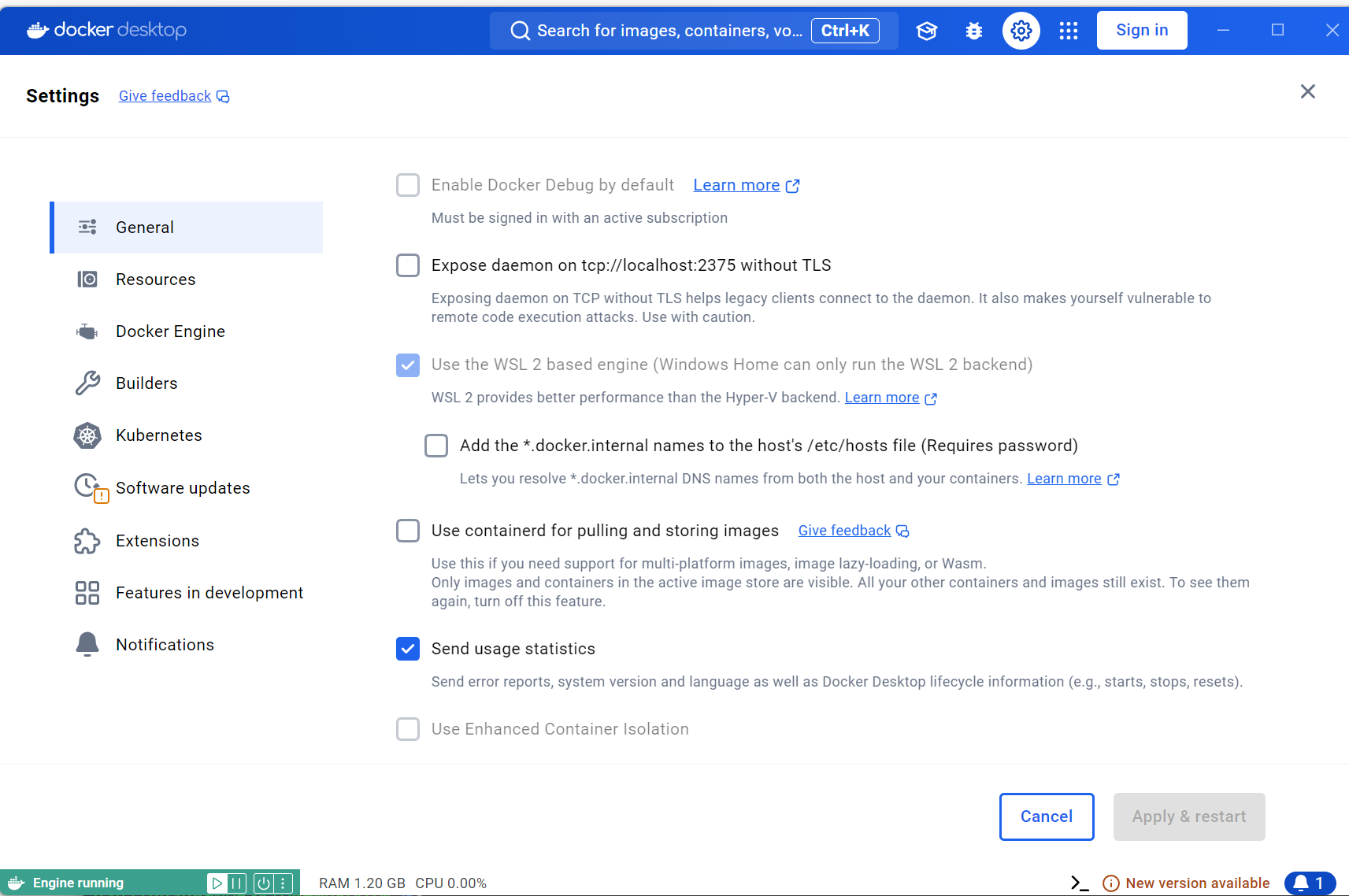1349x896 pixels.
Task: Click the Cancel button
Action: click(1047, 816)
